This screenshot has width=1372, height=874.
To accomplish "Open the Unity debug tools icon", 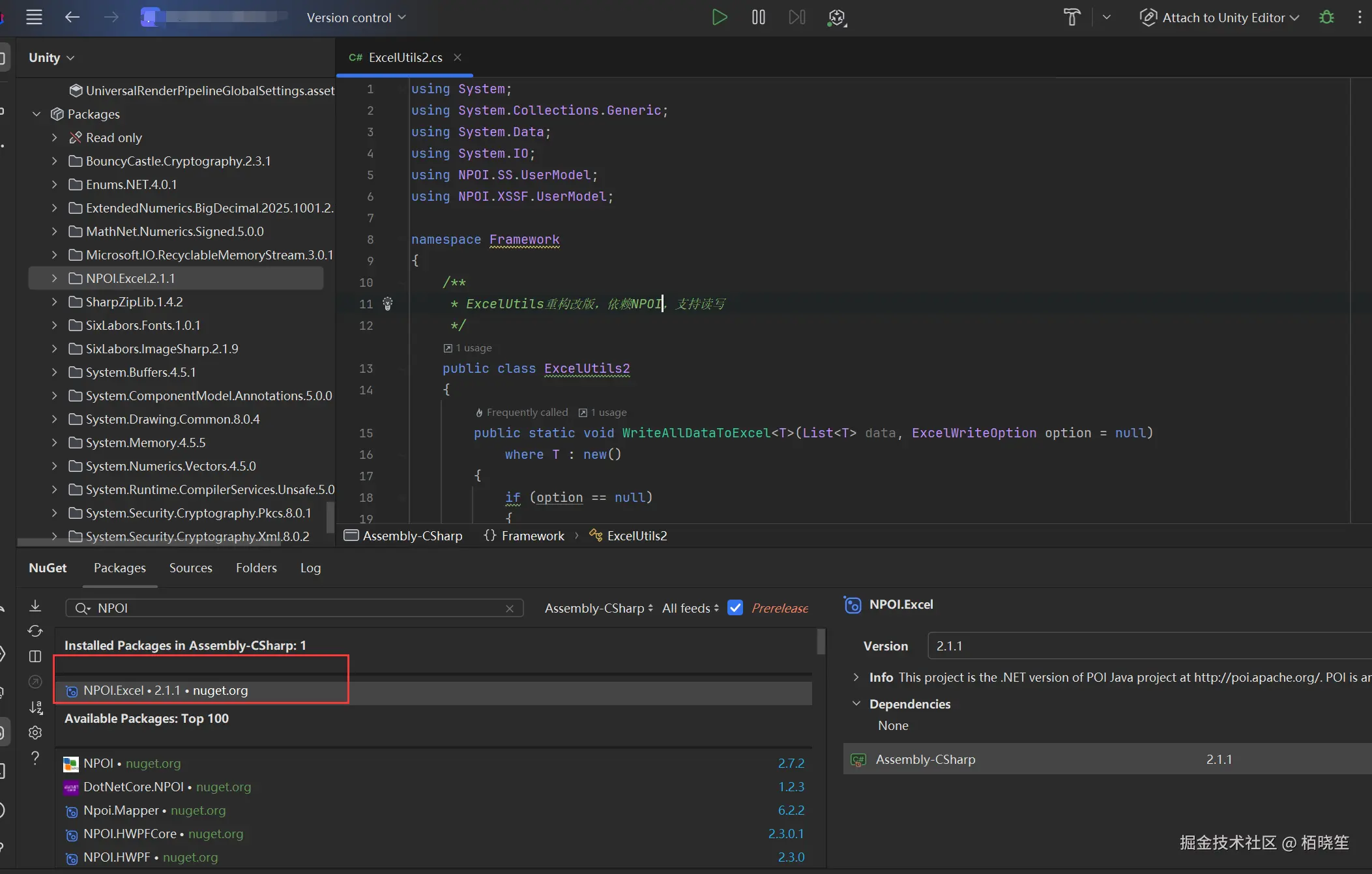I will point(837,18).
